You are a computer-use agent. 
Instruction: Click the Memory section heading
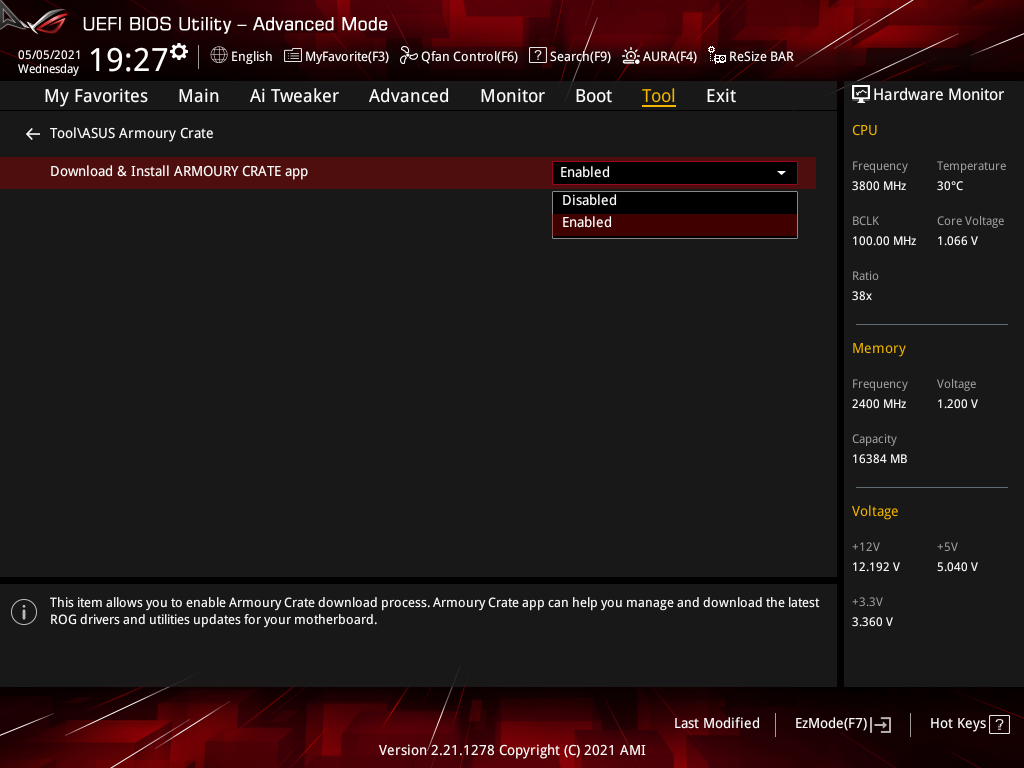[x=878, y=348]
